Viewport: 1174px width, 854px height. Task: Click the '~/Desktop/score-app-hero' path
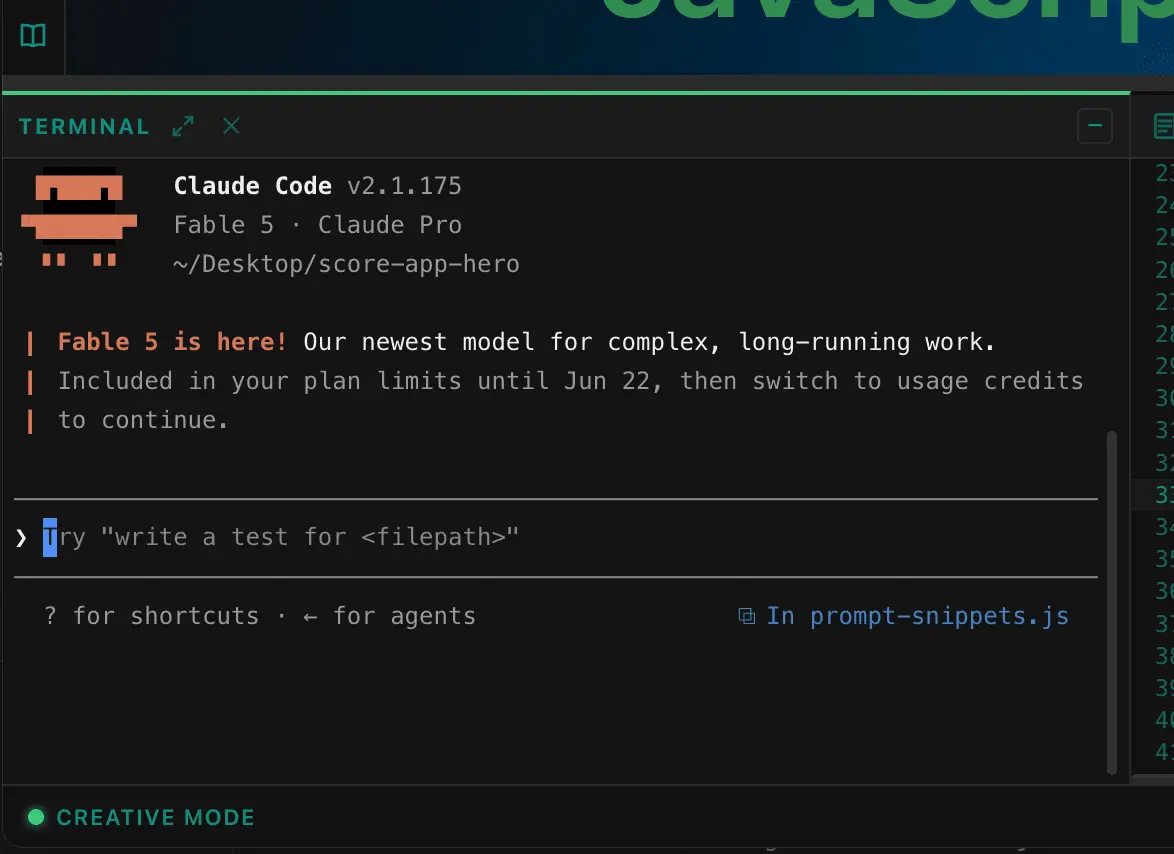(346, 264)
